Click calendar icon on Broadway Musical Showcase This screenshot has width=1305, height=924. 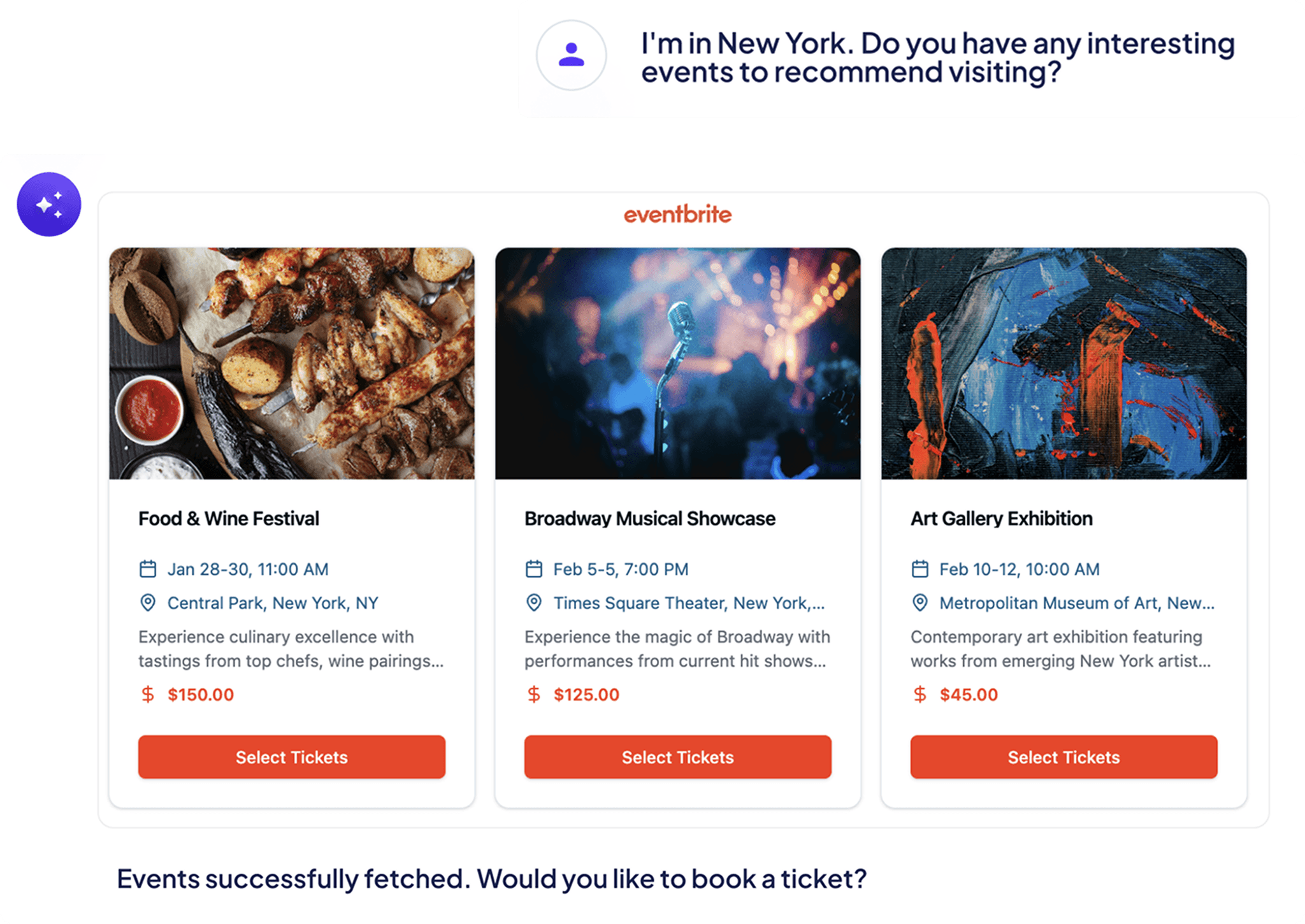point(534,569)
